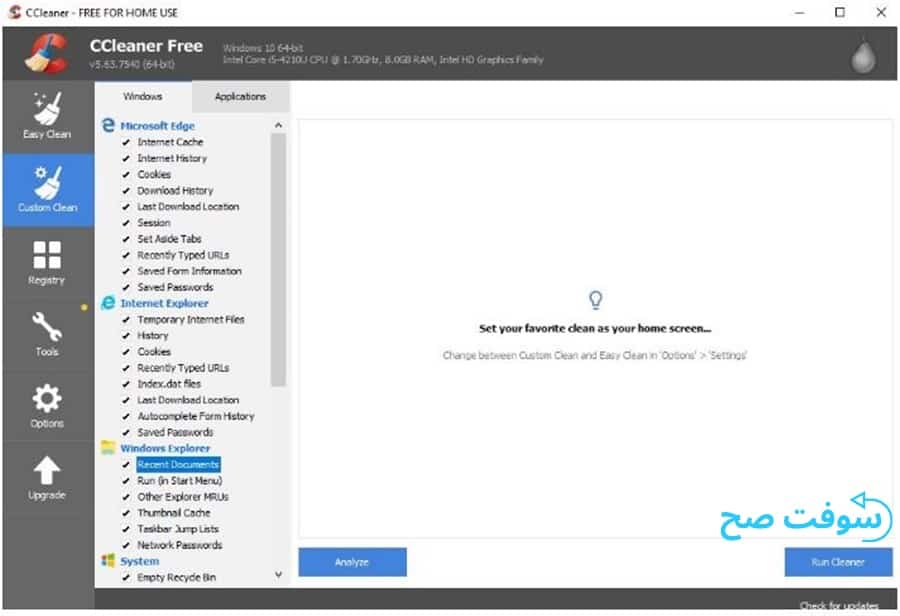Switch to the Applications tab
The image size is (900, 616).
pyautogui.click(x=240, y=96)
